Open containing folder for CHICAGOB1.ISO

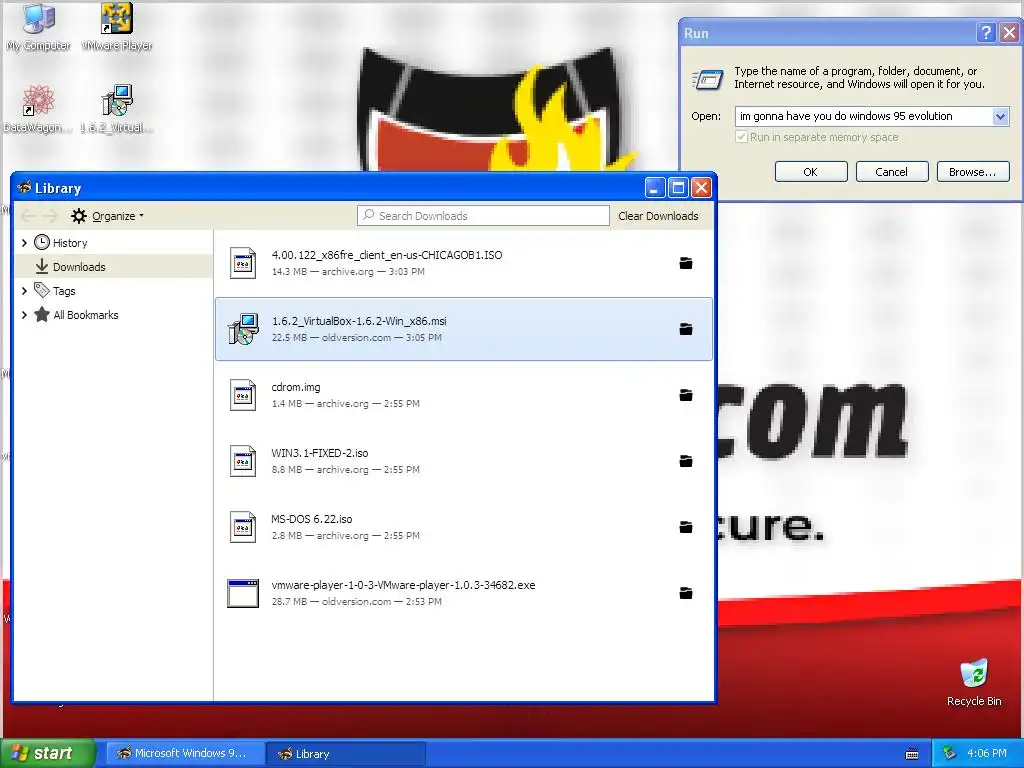pyautogui.click(x=686, y=263)
